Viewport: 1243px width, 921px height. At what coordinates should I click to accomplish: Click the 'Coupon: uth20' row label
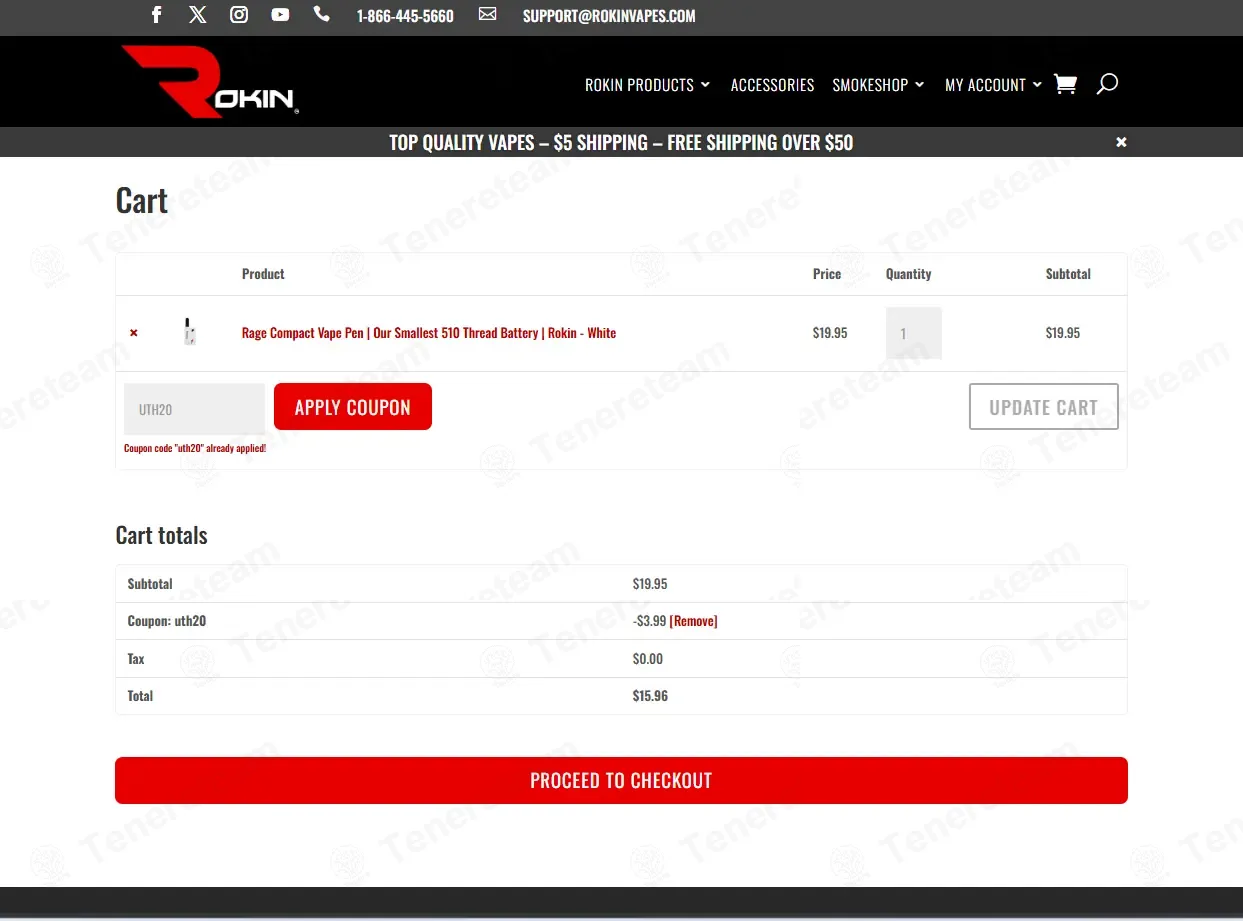coord(167,621)
